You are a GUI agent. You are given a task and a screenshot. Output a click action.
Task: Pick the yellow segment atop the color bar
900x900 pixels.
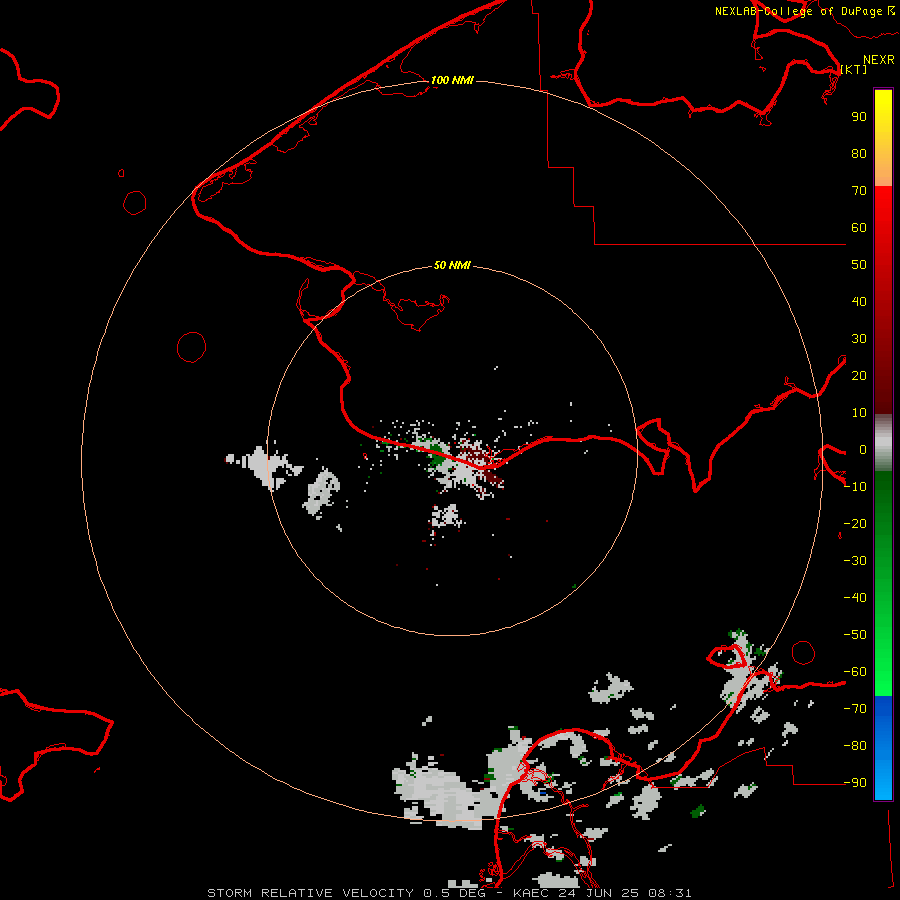(883, 138)
